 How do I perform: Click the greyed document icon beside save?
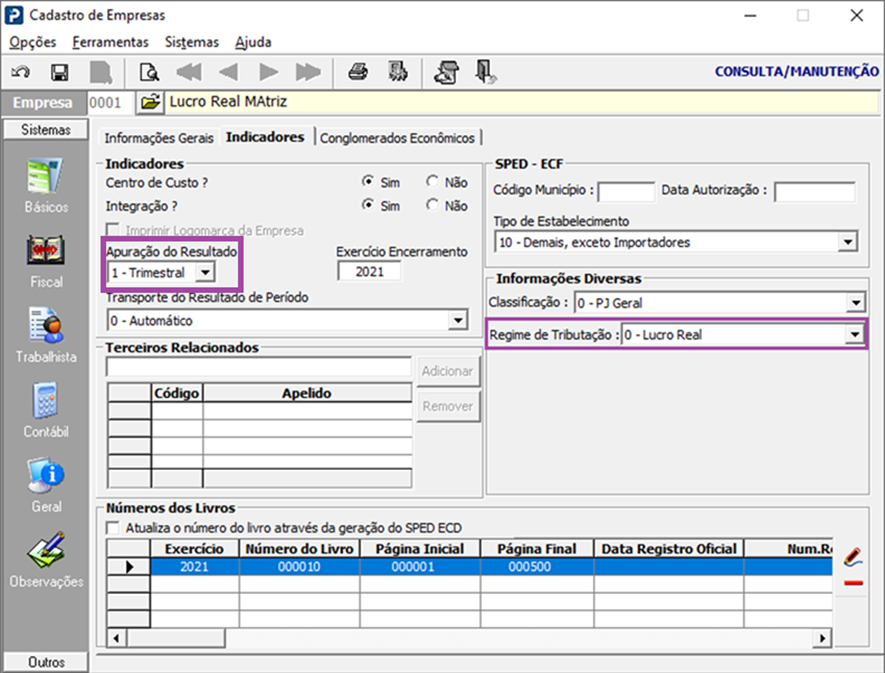pos(100,72)
